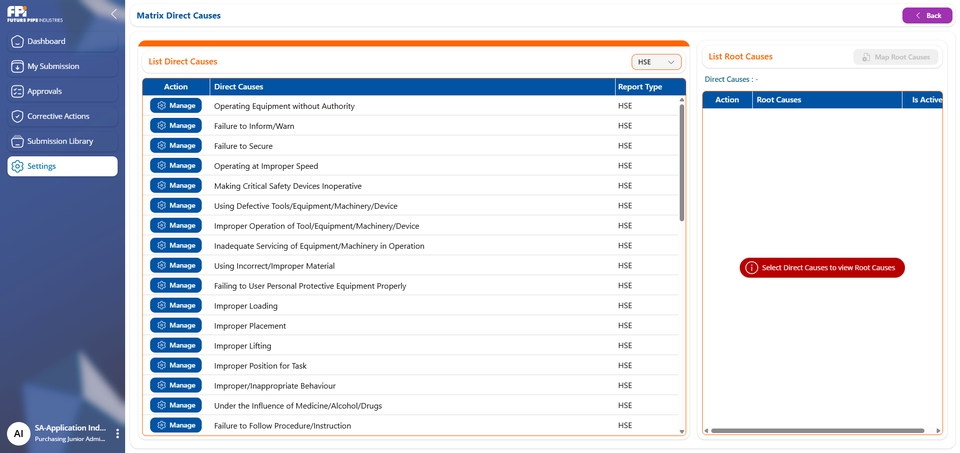Open the HSE report type dropdown
Image resolution: width=960 pixels, height=453 pixels.
pos(656,62)
